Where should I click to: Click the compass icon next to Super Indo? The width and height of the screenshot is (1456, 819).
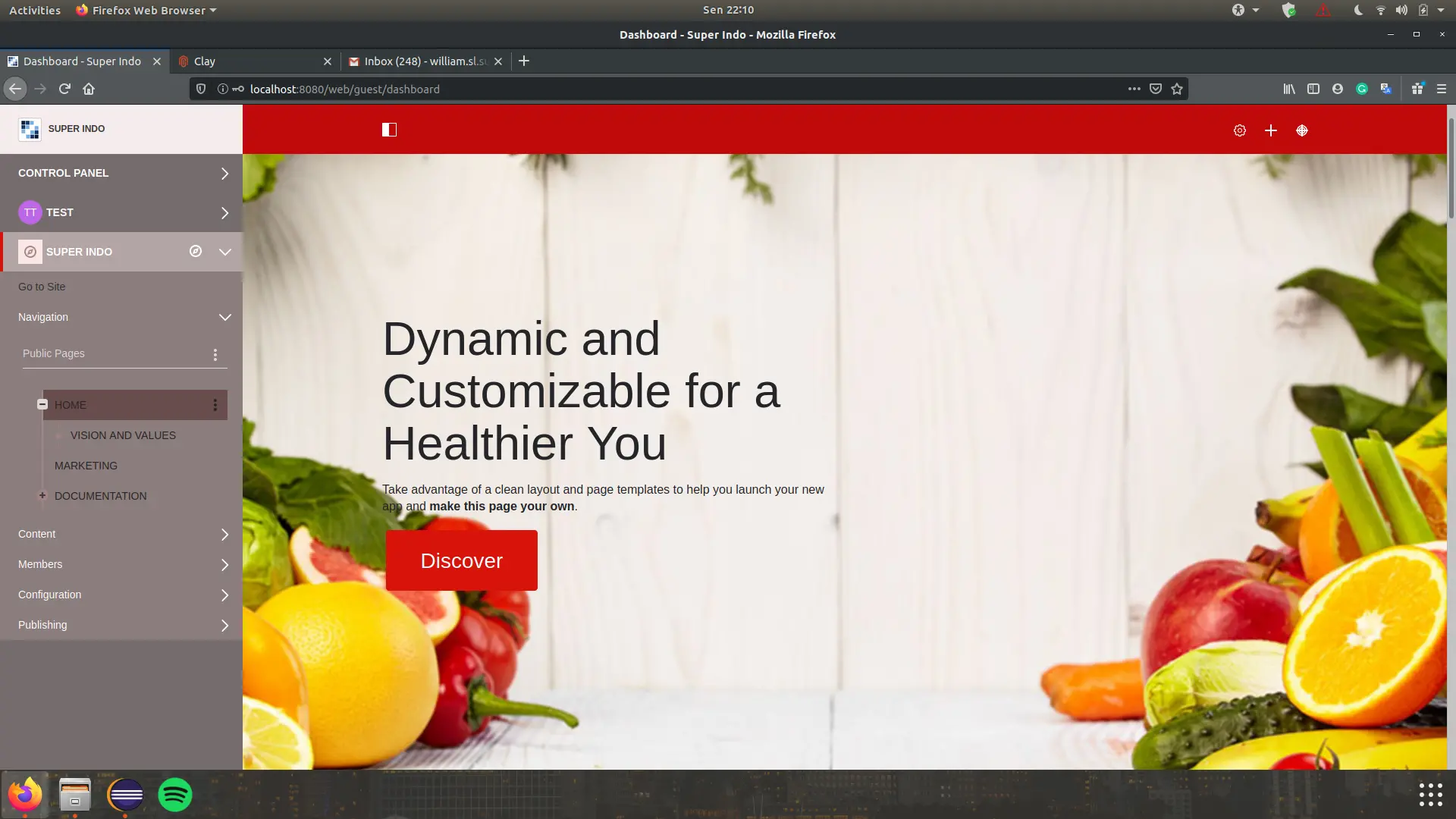pos(196,251)
